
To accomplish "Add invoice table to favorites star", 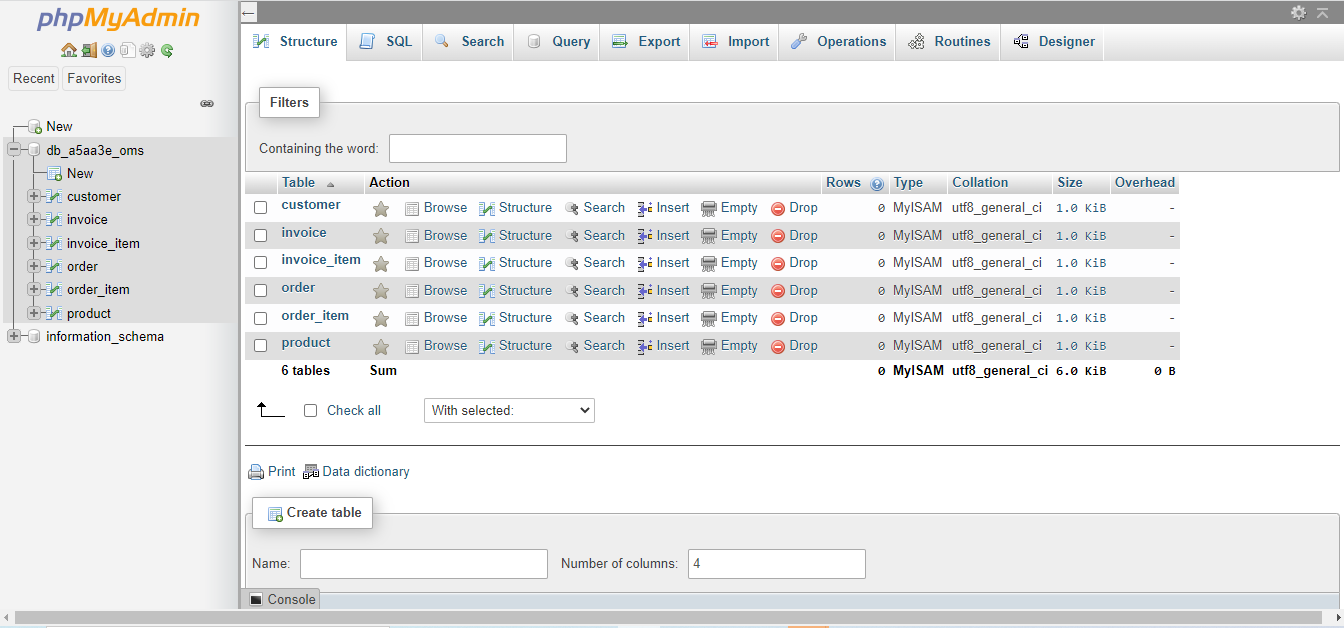I will (380, 237).
